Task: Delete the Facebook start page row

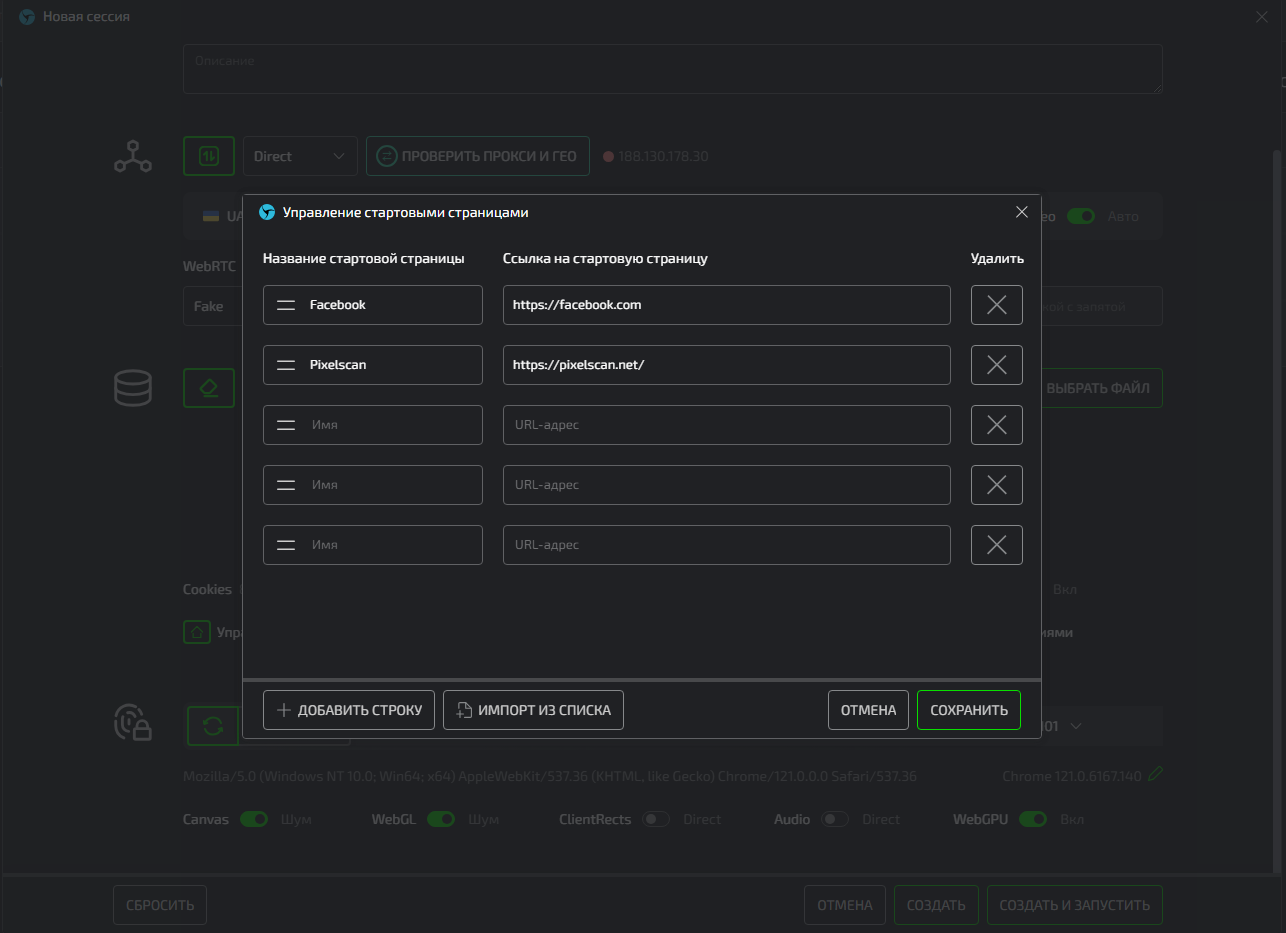Action: click(x=997, y=305)
